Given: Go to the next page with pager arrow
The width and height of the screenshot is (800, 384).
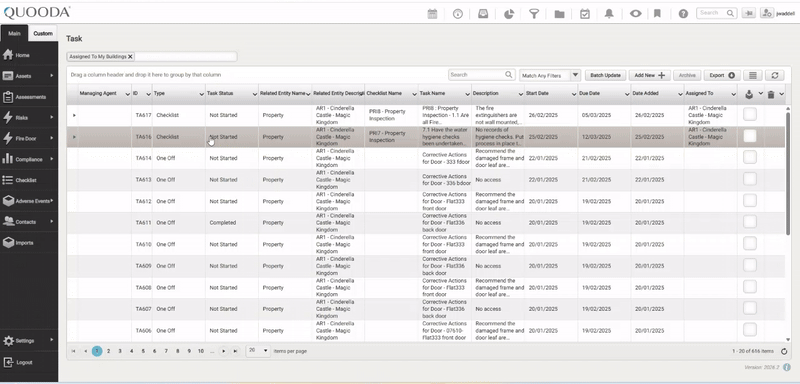Looking at the screenshot, I should tap(223, 351).
